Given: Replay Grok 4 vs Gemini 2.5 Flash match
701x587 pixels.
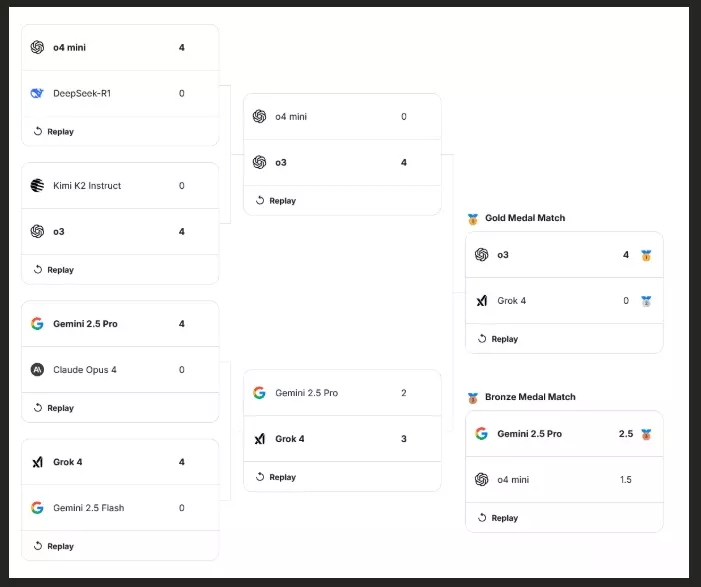Looking at the screenshot, I should pyautogui.click(x=54, y=546).
